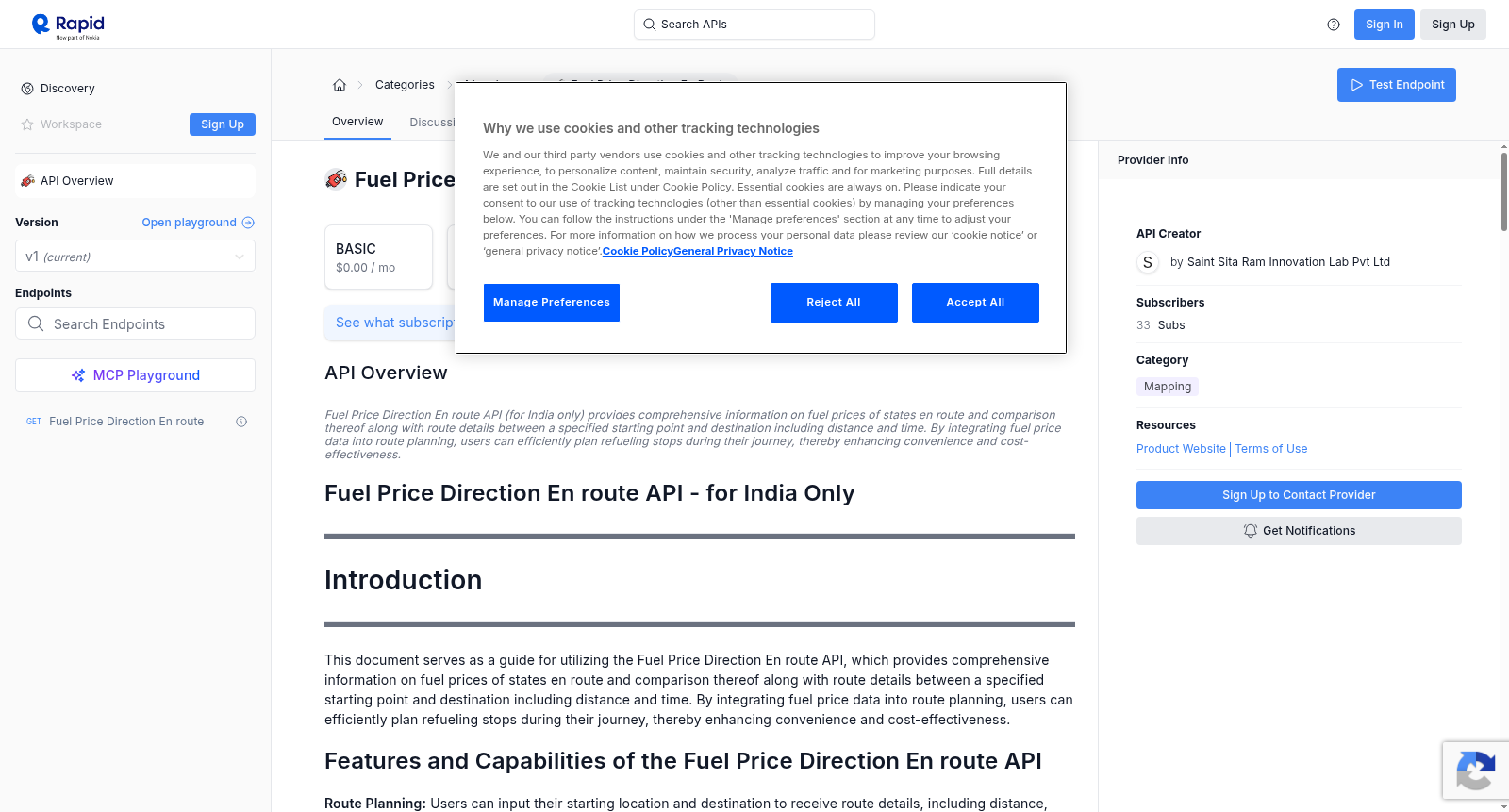
Task: Select the BASIC pricing plan card
Action: click(378, 257)
